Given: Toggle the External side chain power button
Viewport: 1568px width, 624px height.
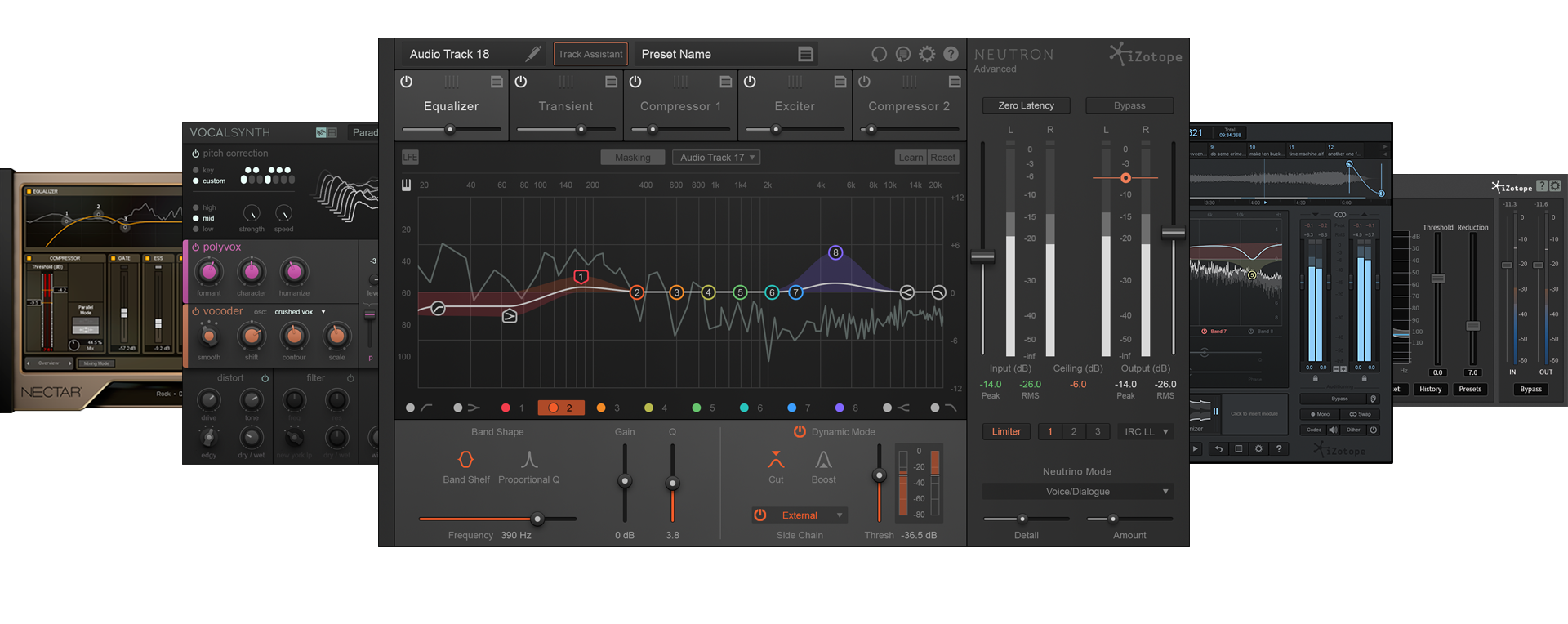Looking at the screenshot, I should [760, 515].
